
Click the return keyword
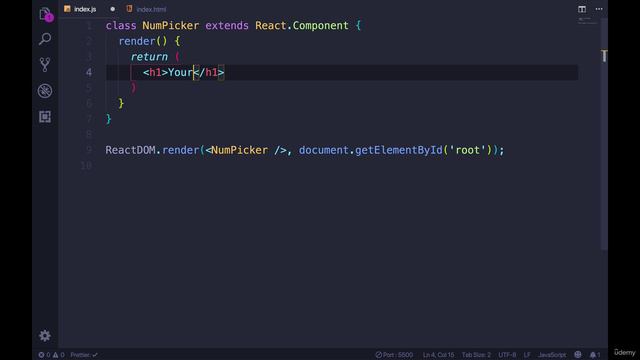149,57
